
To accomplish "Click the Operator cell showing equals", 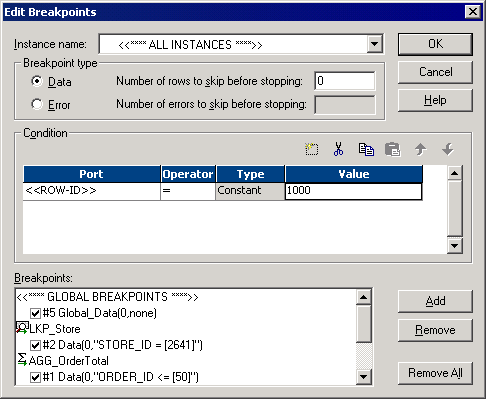I will (x=188, y=191).
